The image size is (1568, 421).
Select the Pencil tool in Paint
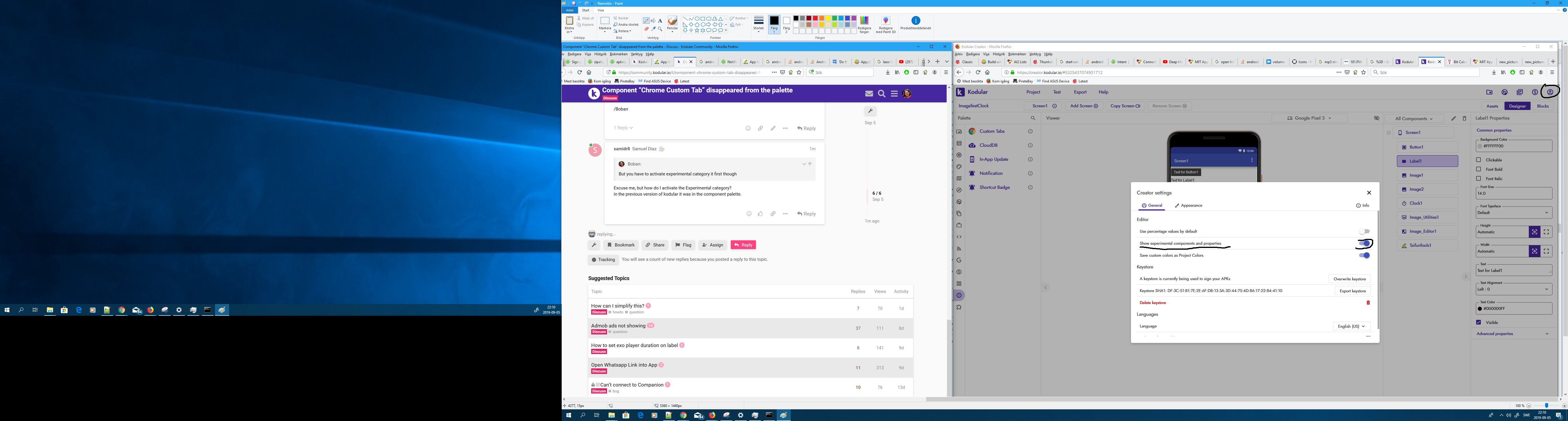click(x=647, y=21)
